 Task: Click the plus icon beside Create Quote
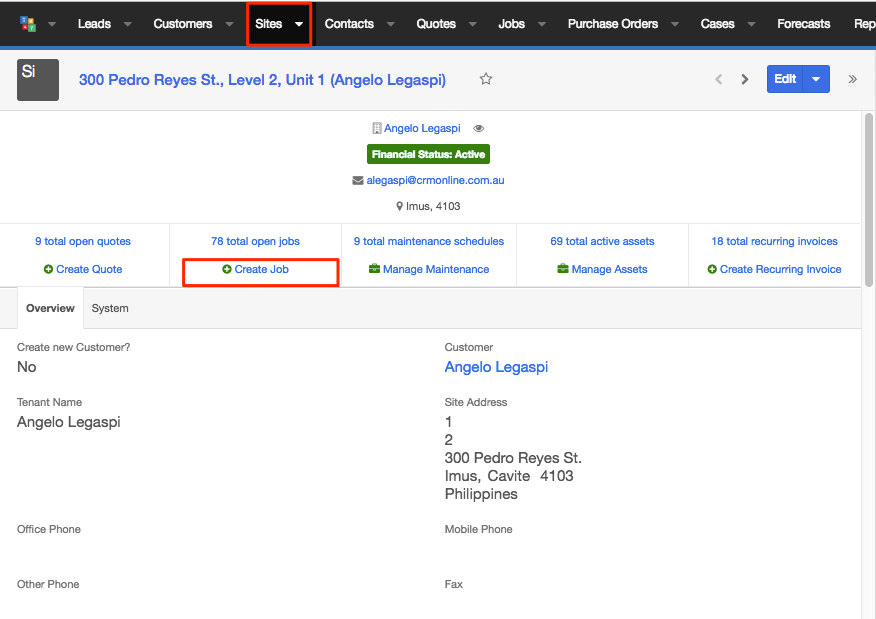pos(49,269)
